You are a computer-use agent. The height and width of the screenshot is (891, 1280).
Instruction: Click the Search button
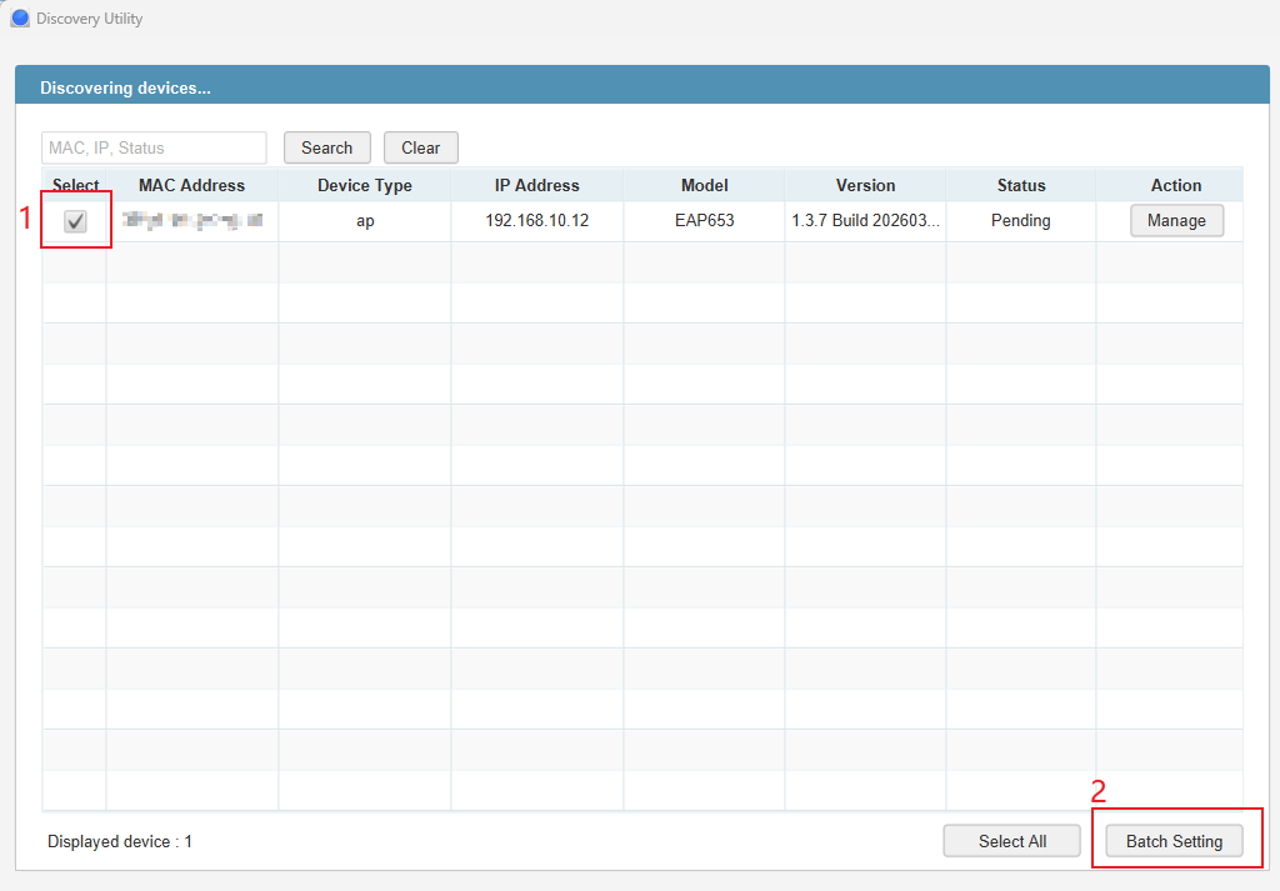tap(327, 147)
